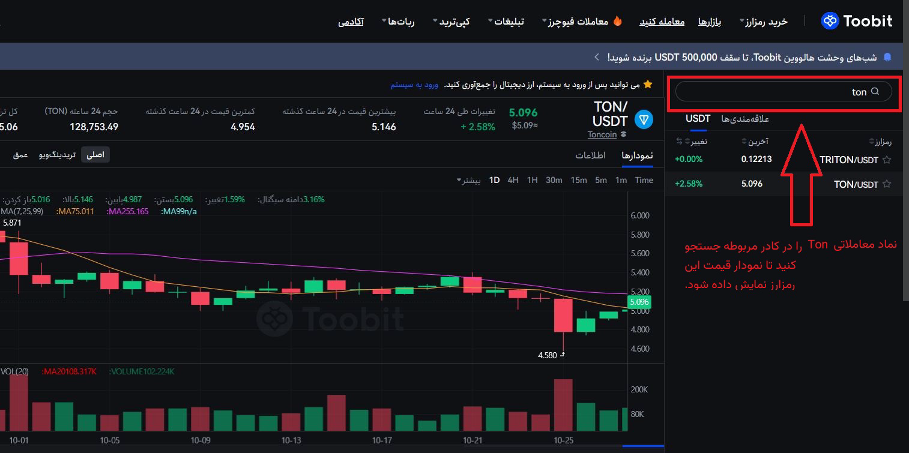The height and width of the screenshot is (454, 910).
Task: Click the MA(7,25,99) indicator label
Action: [x=23, y=211]
